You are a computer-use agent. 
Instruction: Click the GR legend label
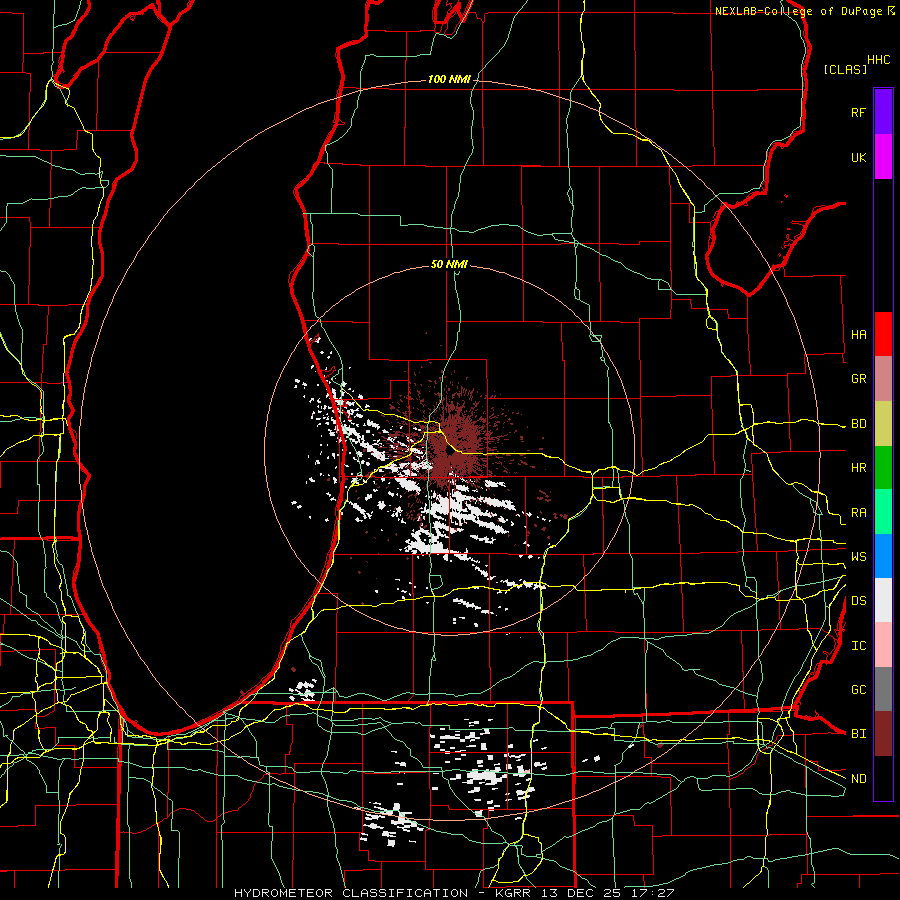click(x=858, y=379)
